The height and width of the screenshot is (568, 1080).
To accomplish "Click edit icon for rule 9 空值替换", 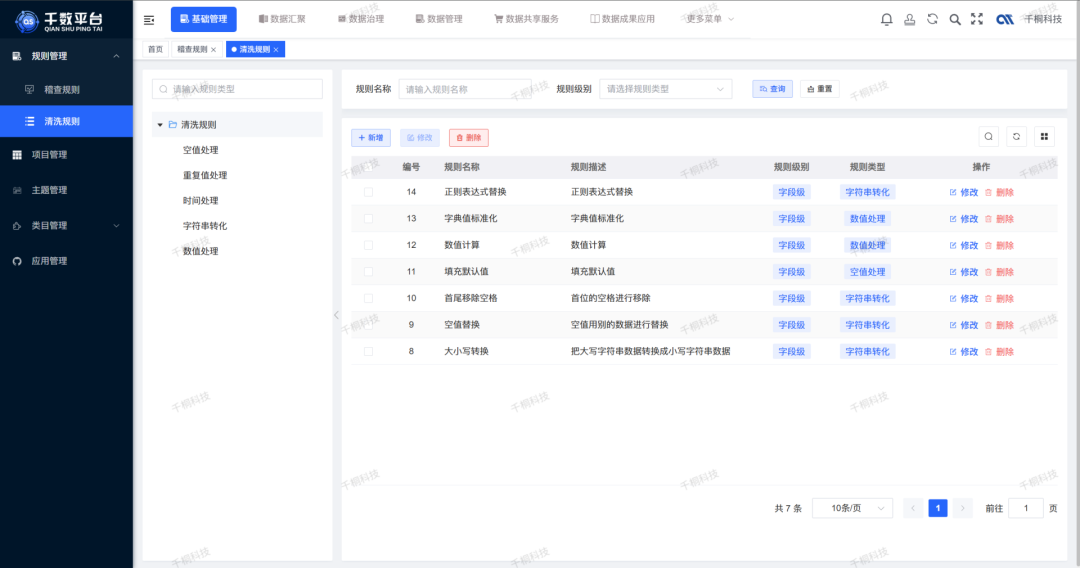I will click(953, 325).
